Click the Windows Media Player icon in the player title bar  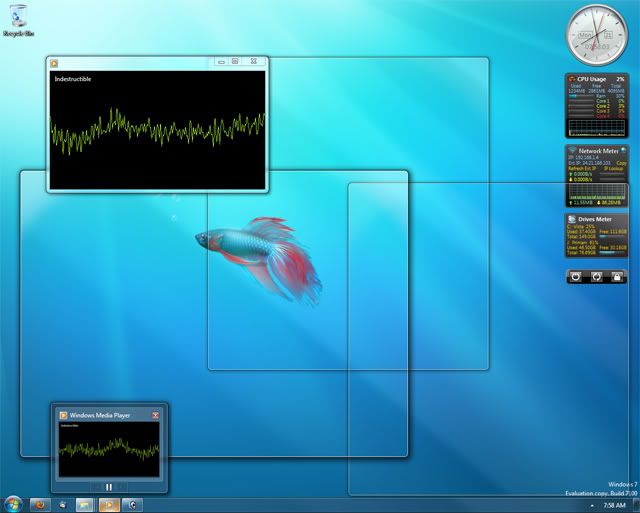click(x=55, y=63)
